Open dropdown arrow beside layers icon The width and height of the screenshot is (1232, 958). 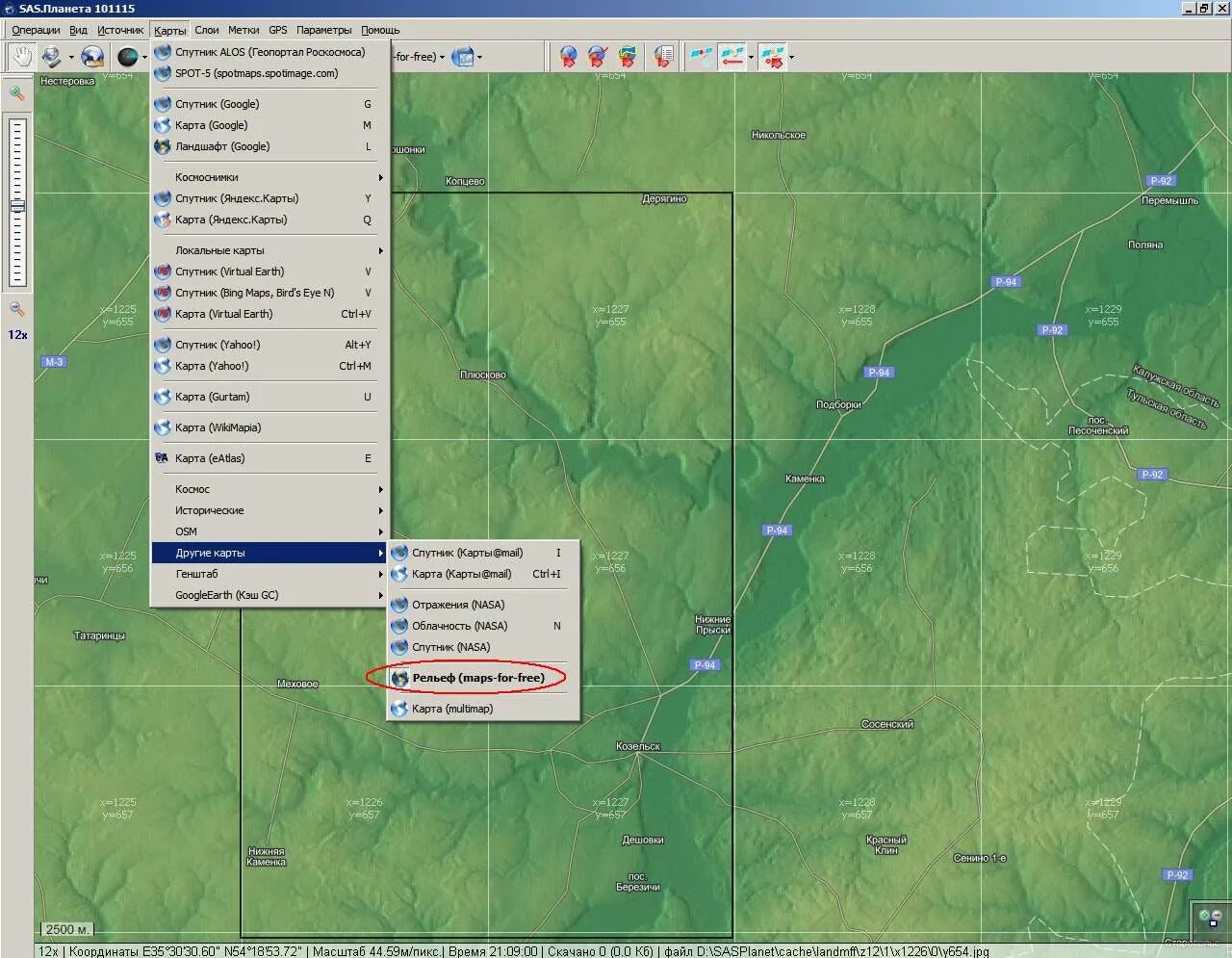[479, 57]
